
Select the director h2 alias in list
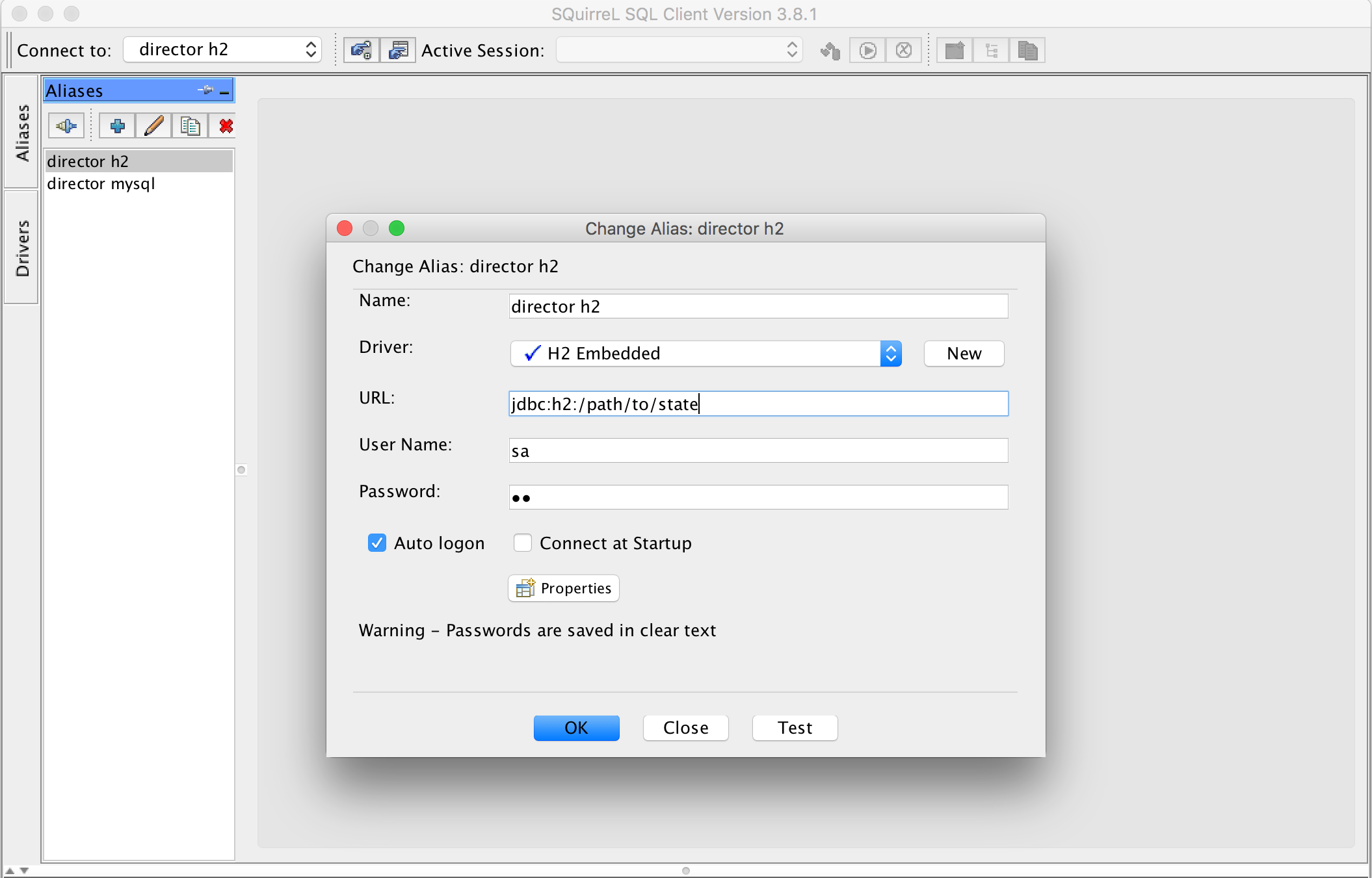[139, 161]
